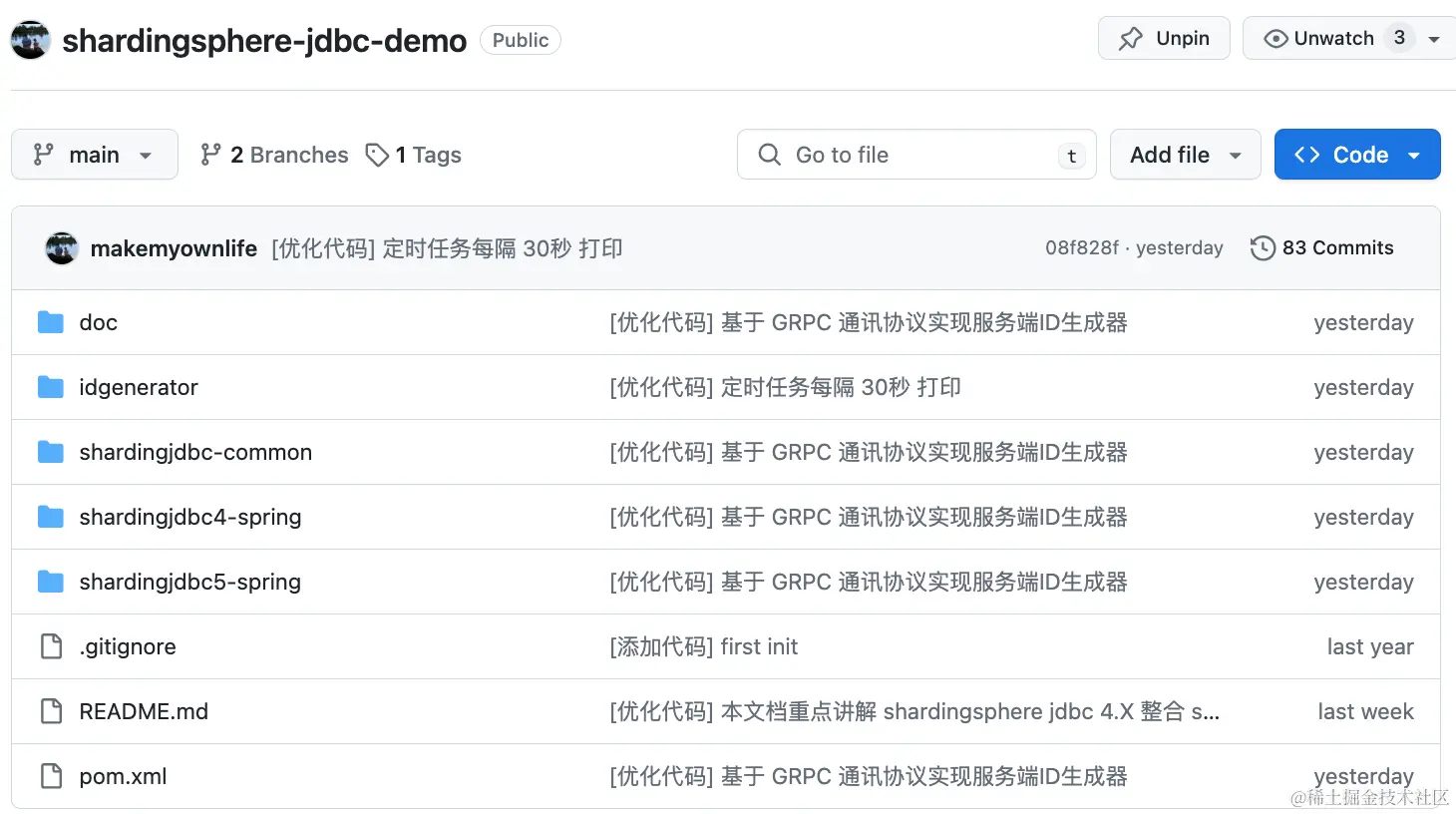The width and height of the screenshot is (1456, 814).
Task: Click the angle brackets icon on Code button
Action: [1306, 155]
